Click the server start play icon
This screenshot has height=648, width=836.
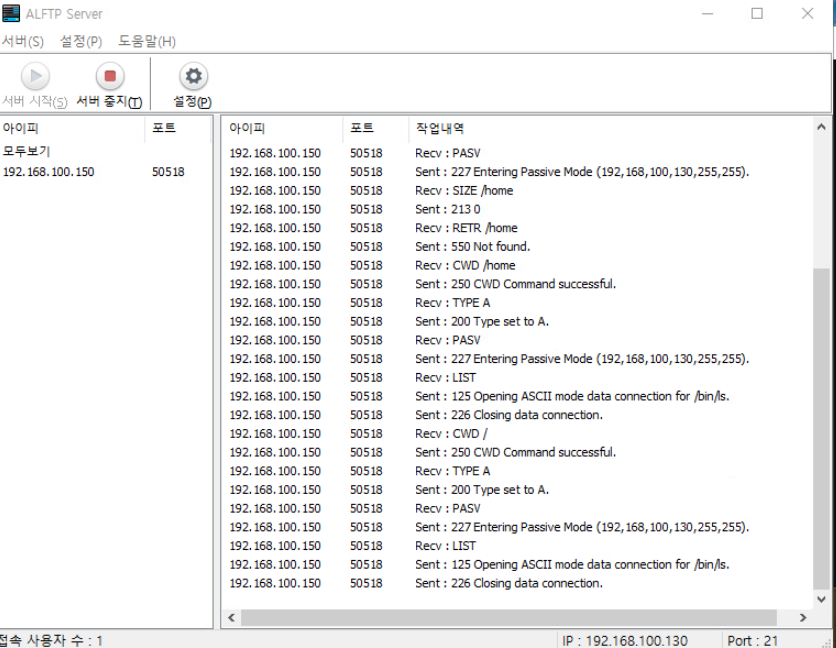click(x=36, y=76)
